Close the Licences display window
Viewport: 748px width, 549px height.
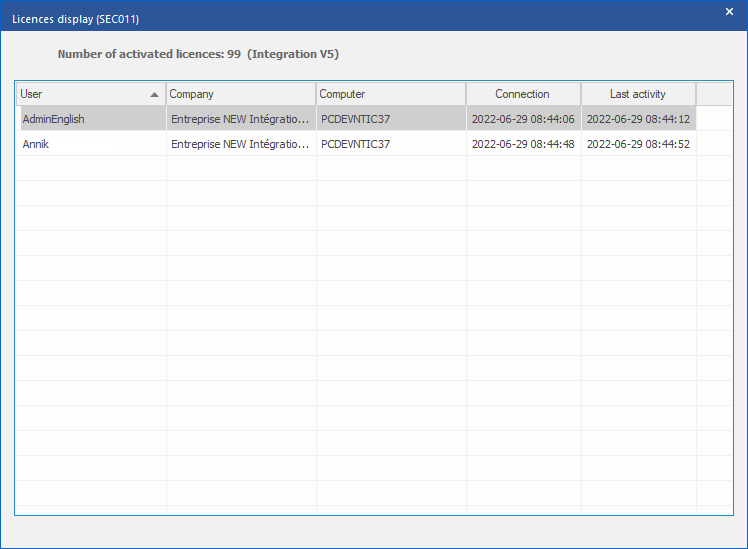click(729, 12)
